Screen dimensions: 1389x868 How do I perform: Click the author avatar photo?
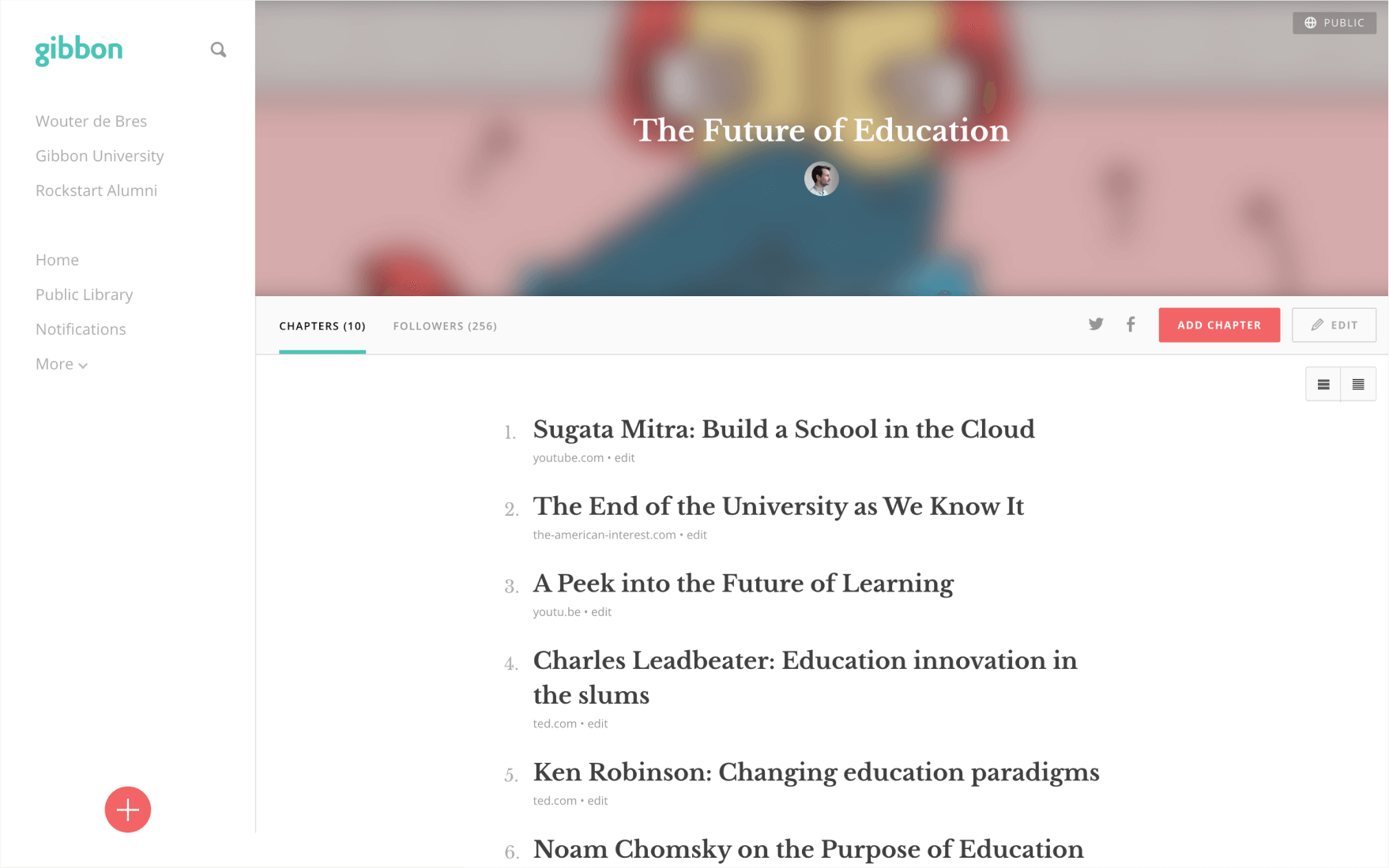click(821, 179)
